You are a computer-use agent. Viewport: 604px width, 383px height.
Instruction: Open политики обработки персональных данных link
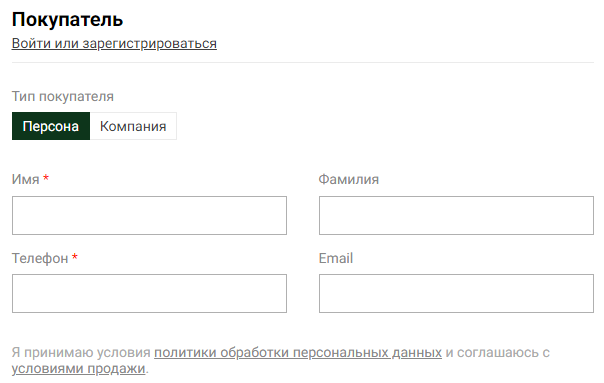point(298,353)
